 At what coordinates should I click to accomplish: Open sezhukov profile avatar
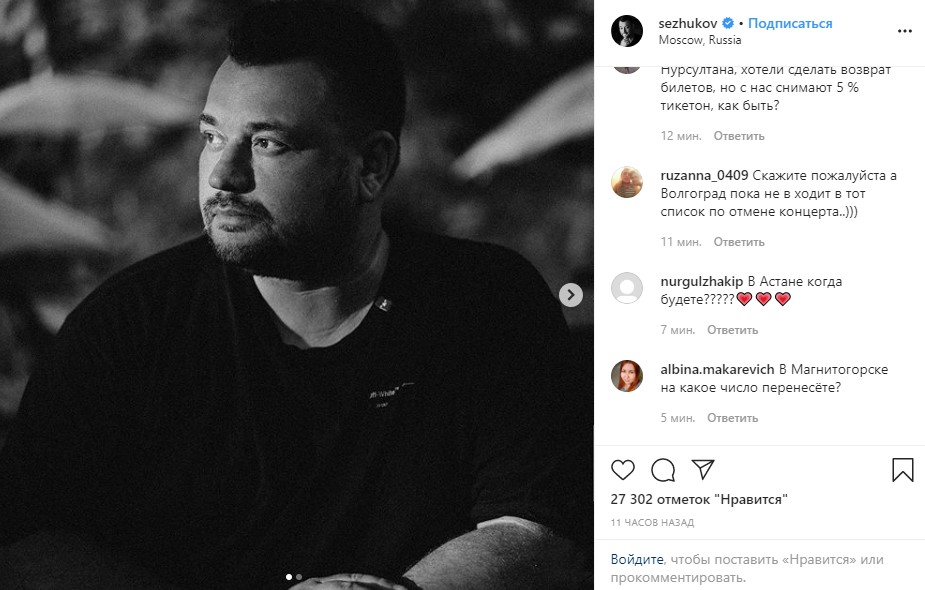pos(626,31)
